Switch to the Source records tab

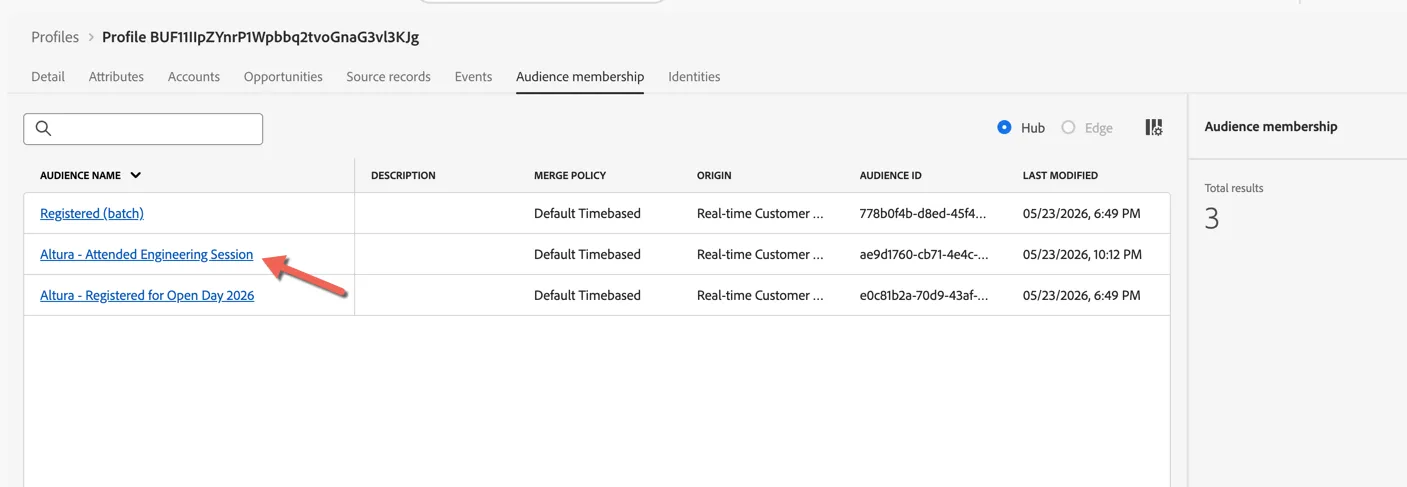point(388,76)
